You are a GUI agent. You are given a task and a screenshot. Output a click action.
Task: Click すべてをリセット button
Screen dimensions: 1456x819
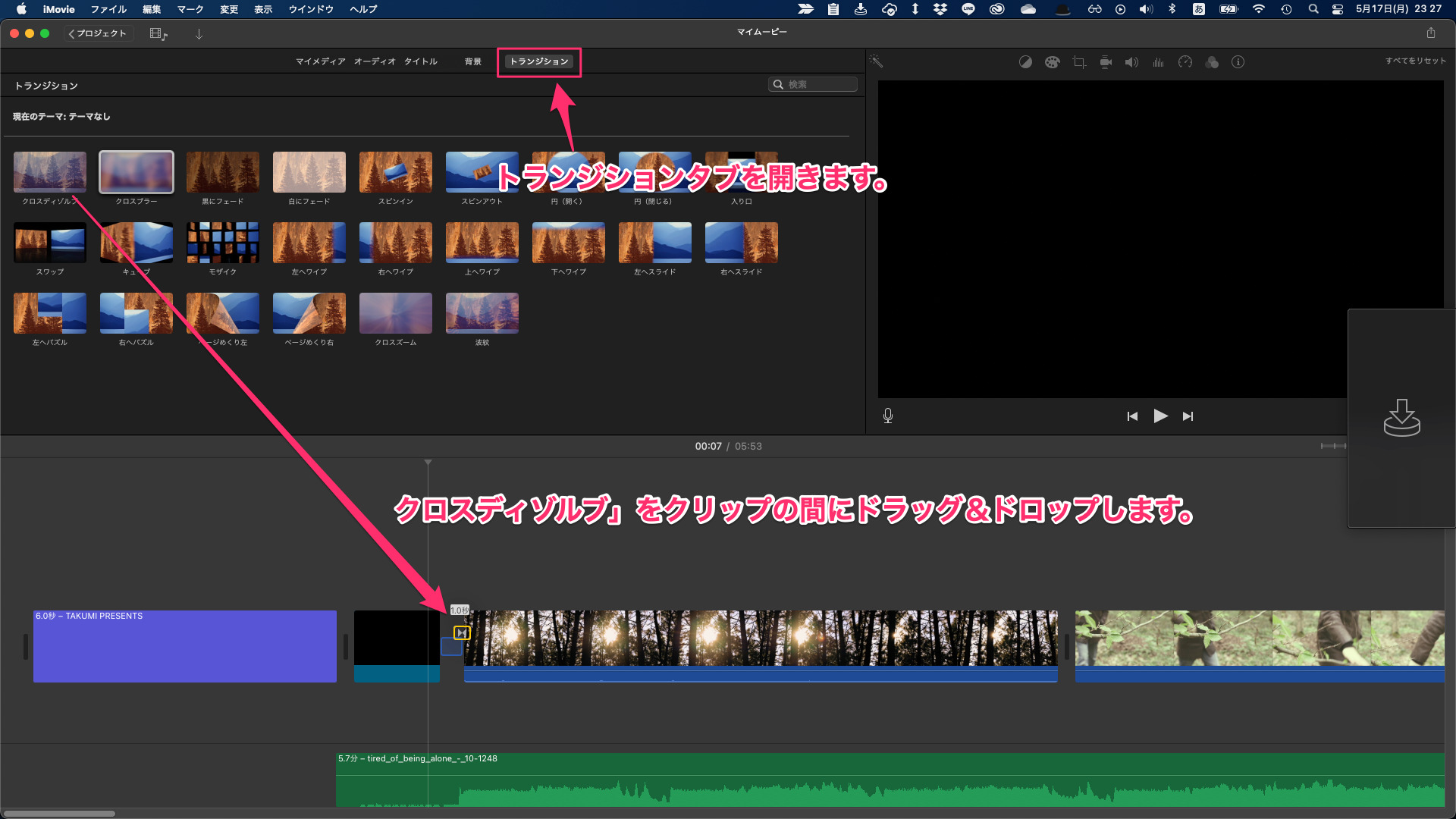pos(1415,61)
